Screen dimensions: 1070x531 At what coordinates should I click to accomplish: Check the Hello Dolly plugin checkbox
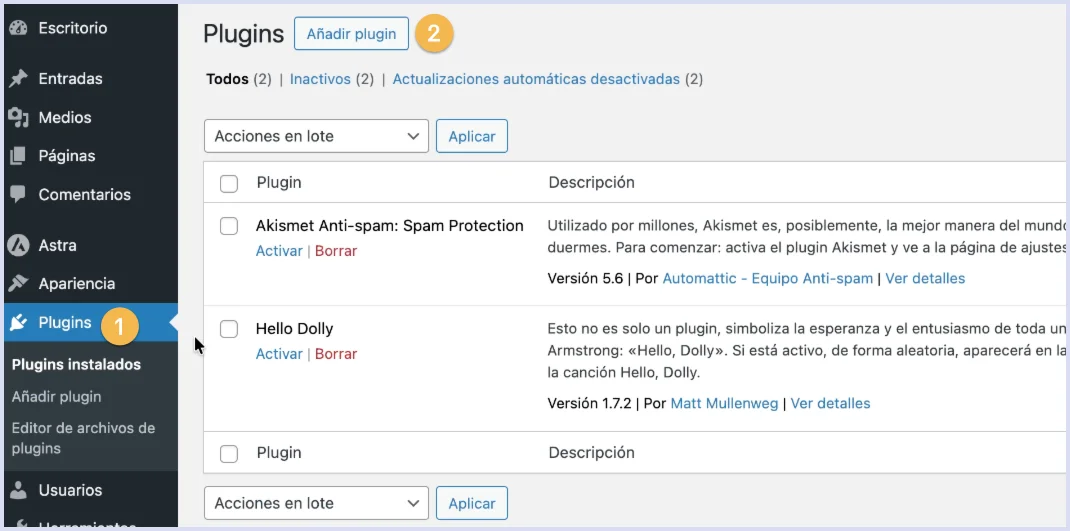click(x=229, y=329)
